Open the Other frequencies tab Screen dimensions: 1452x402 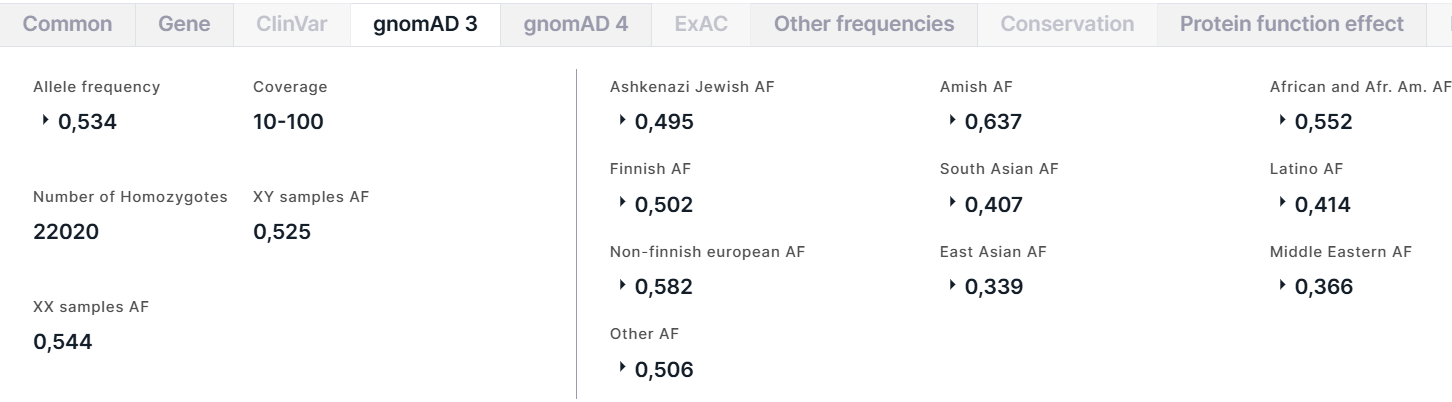click(x=864, y=24)
